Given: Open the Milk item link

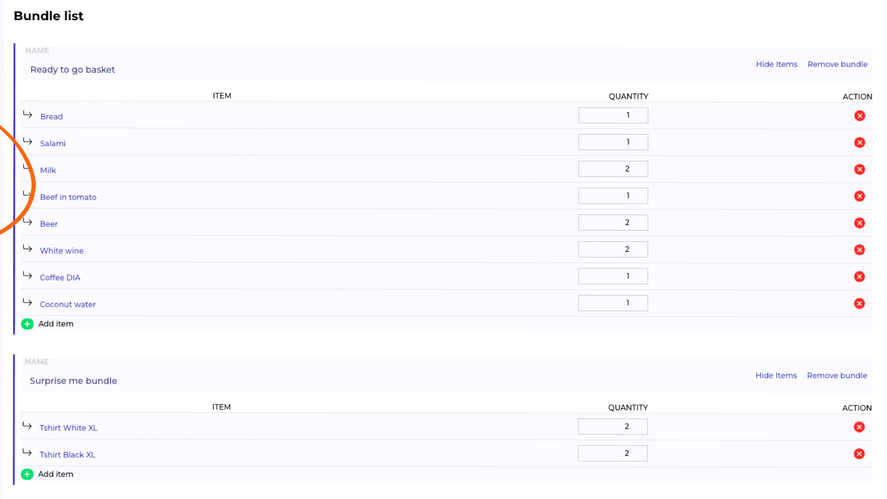Looking at the screenshot, I should (48, 170).
